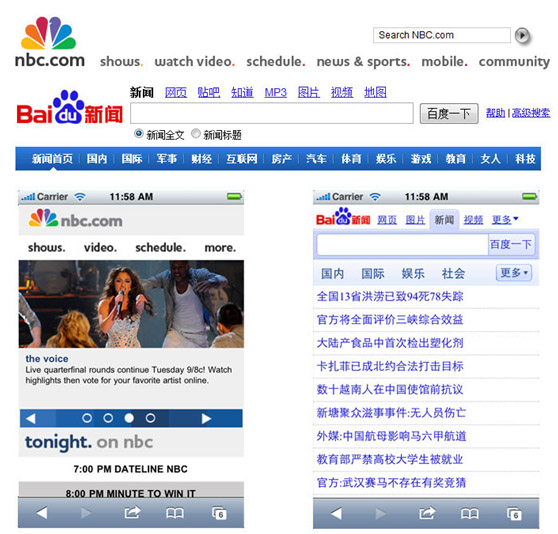Screen dimensions: 558x534
Task: Open watch video. on nbc.com navigation
Action: tap(195, 62)
